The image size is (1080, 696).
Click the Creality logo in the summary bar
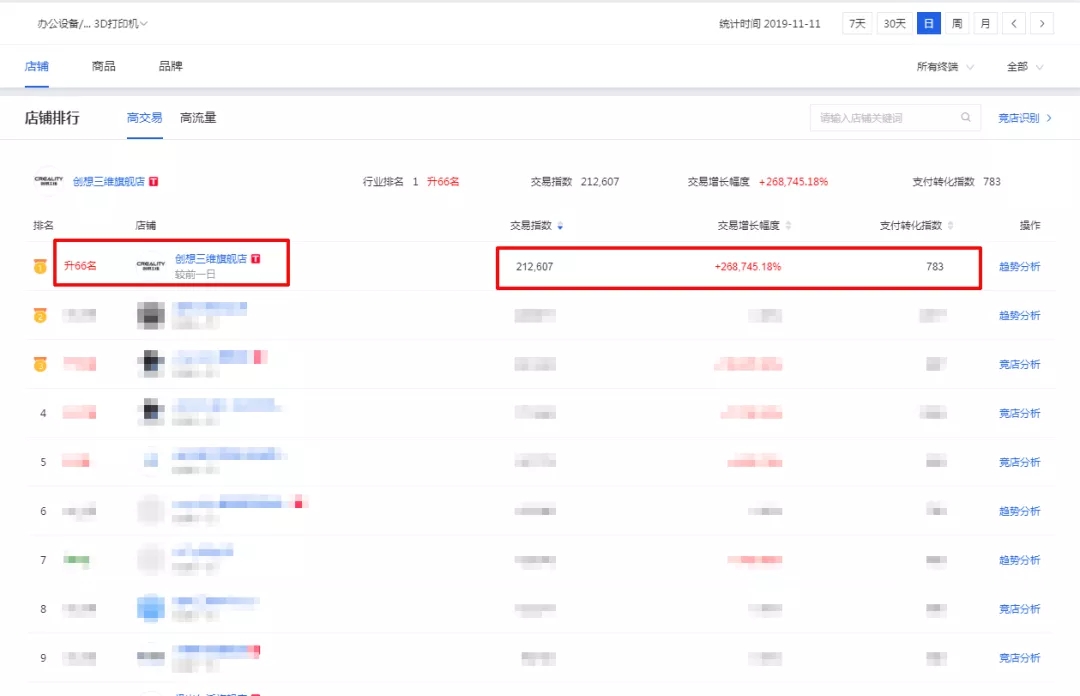[48, 181]
